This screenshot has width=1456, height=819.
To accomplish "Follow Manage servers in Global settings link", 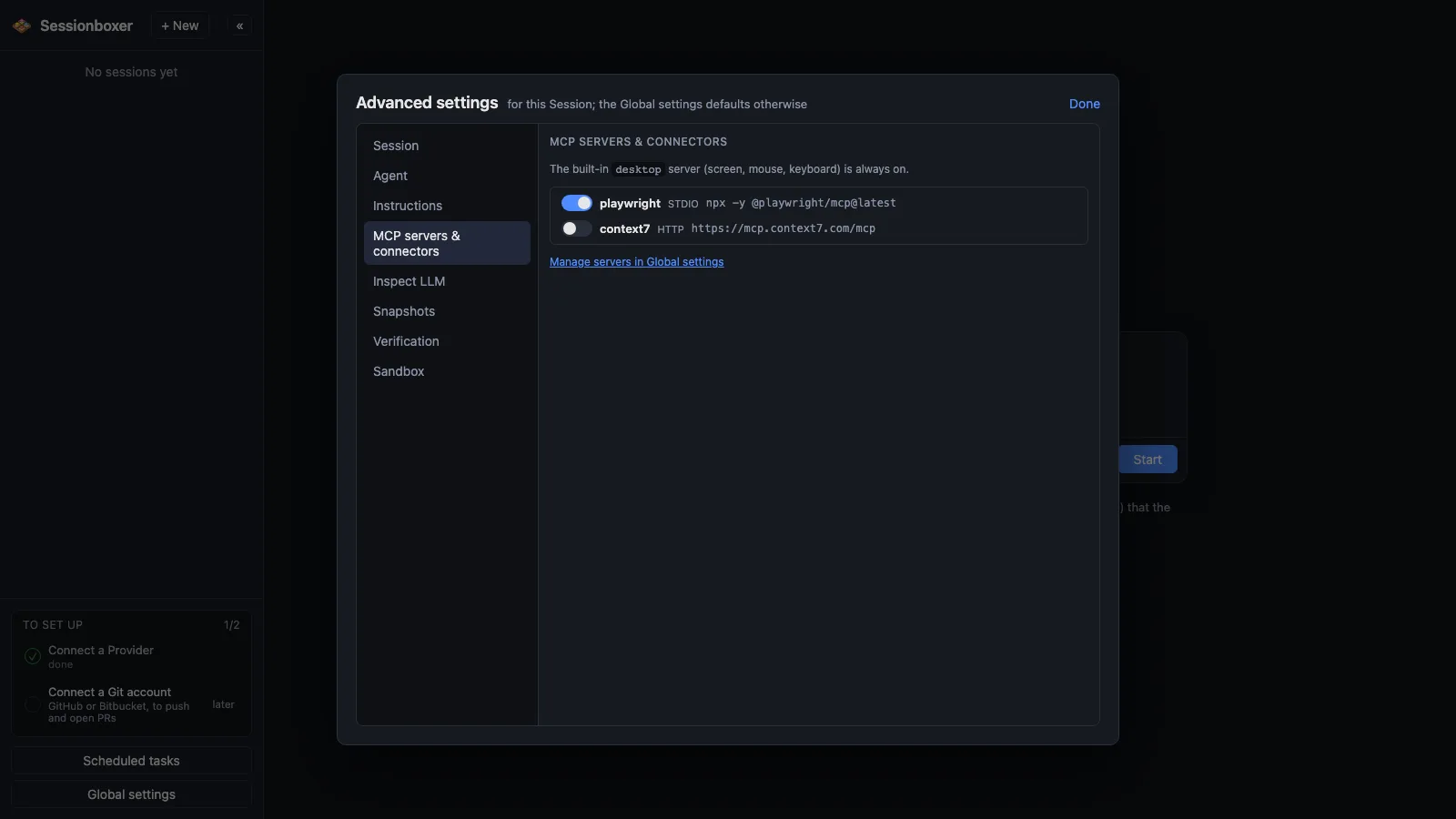I will pyautogui.click(x=636, y=262).
